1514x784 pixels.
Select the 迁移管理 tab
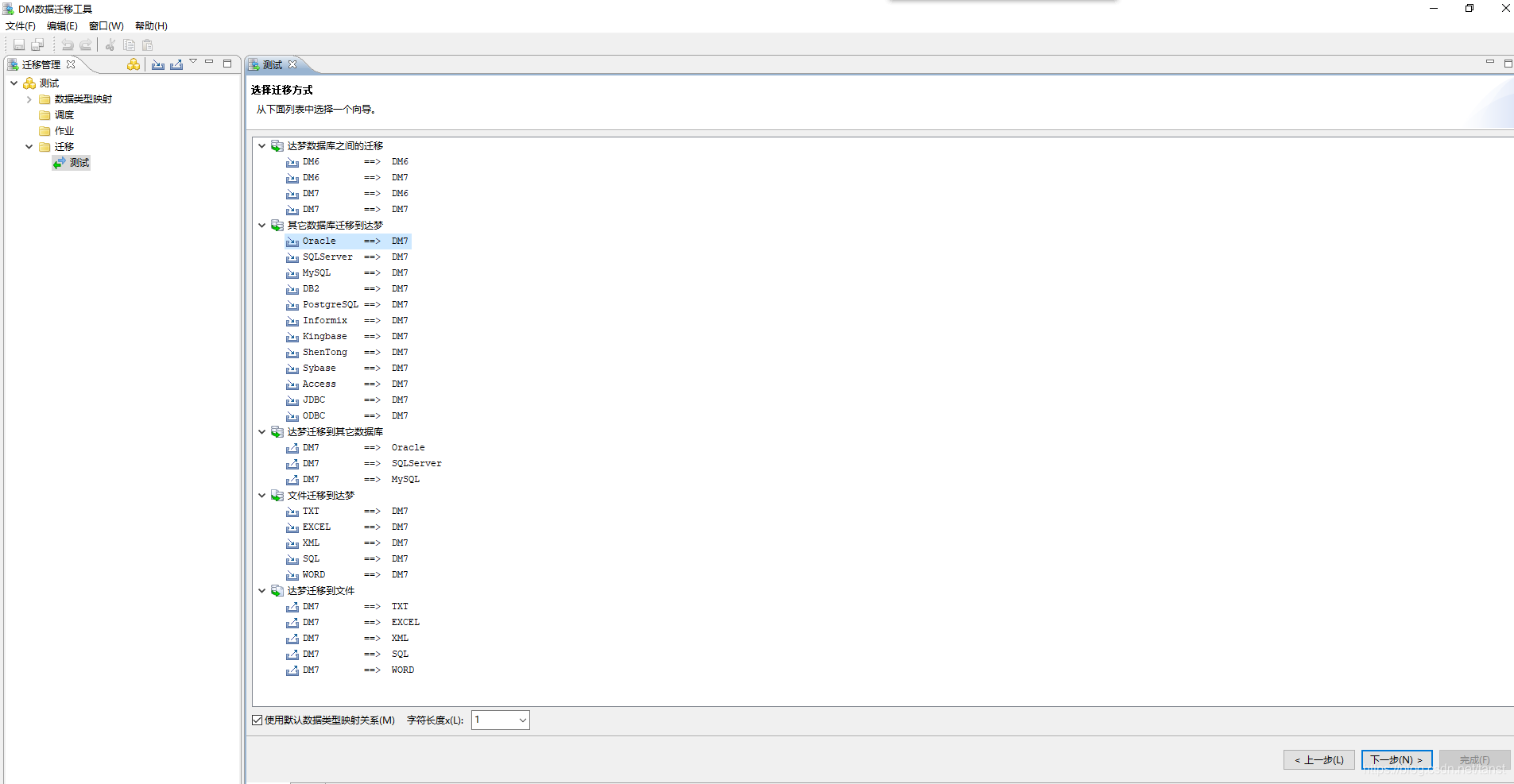coord(41,64)
